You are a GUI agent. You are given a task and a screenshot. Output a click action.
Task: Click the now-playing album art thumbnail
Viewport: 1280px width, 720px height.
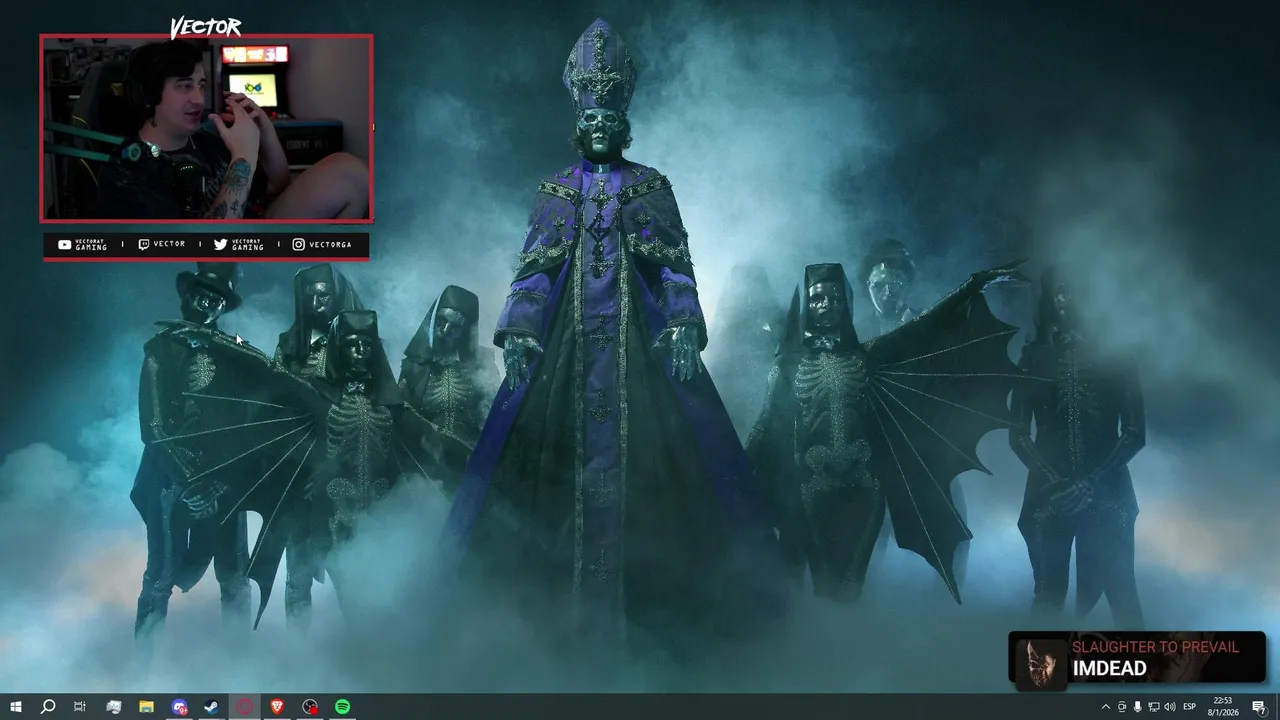[1041, 663]
